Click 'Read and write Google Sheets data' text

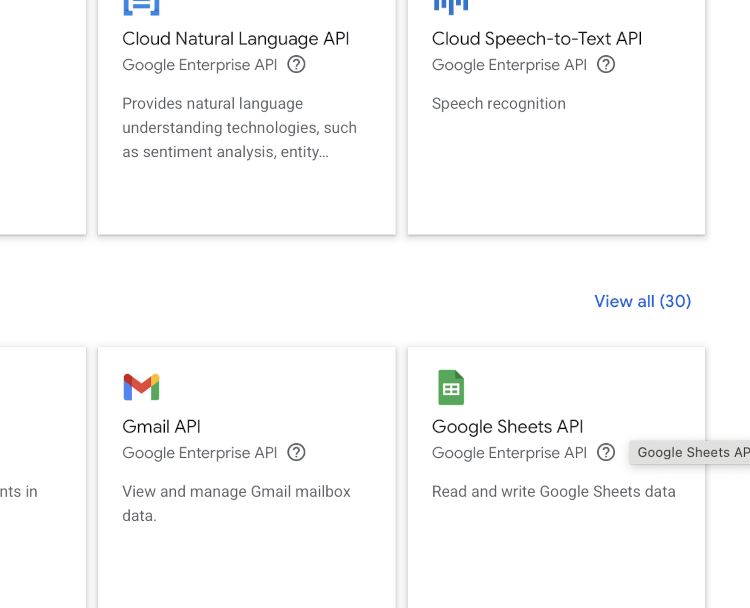click(x=553, y=492)
